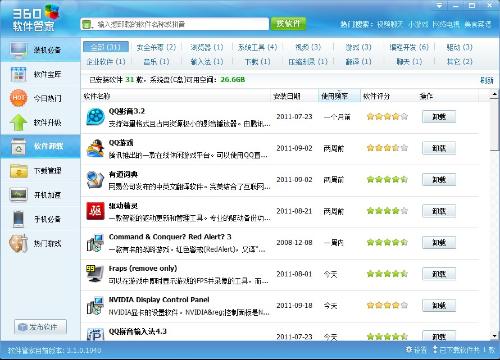The width and height of the screenshot is (500, 360).
Task: Focus the software name search field
Action: point(175,24)
